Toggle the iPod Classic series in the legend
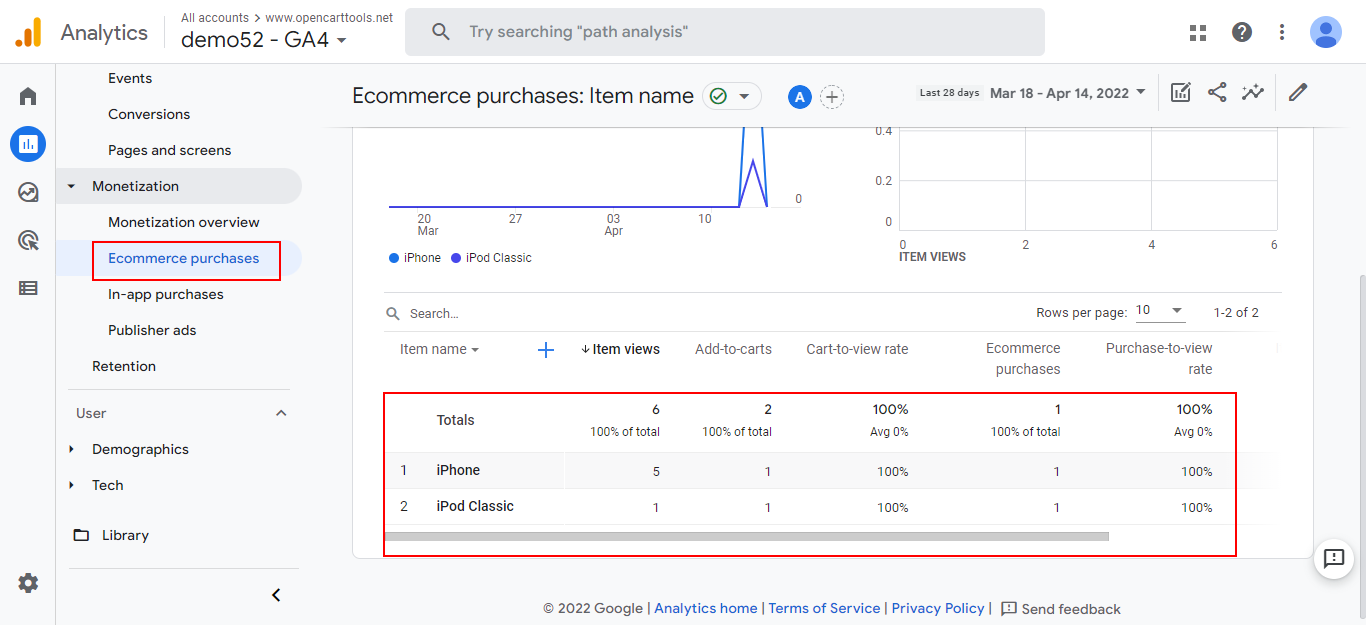1366x625 pixels. [492, 258]
